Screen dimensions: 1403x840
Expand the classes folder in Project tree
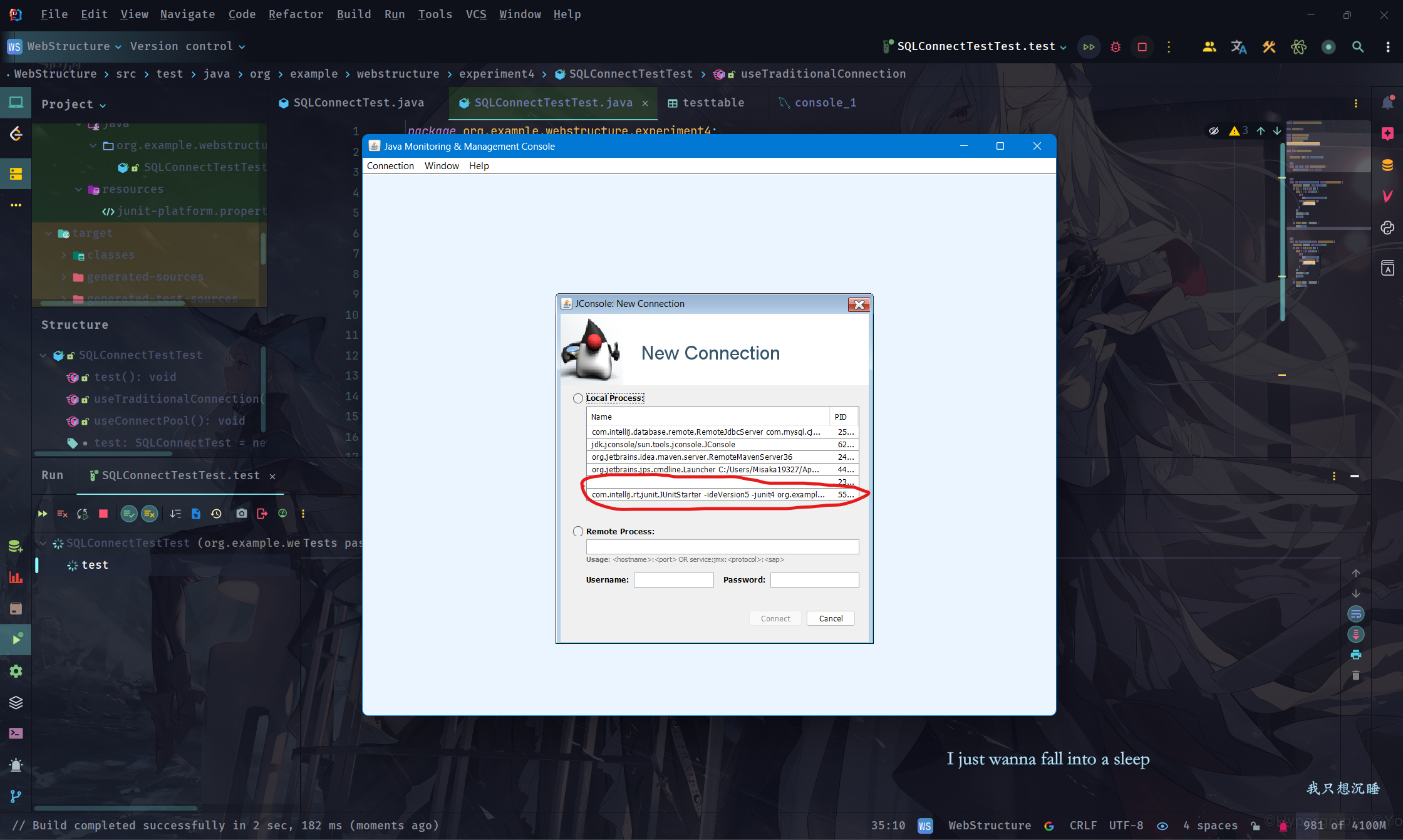click(x=63, y=255)
